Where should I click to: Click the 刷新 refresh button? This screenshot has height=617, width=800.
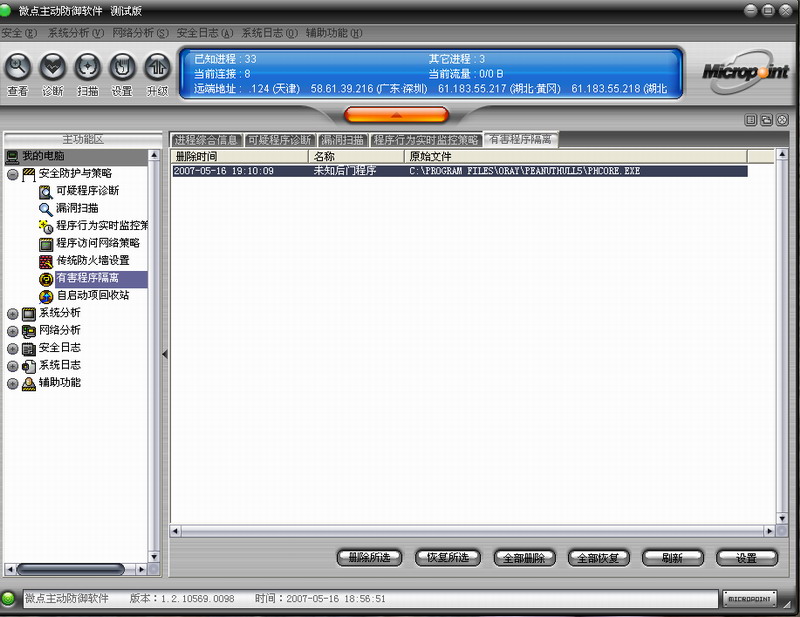pos(672,558)
